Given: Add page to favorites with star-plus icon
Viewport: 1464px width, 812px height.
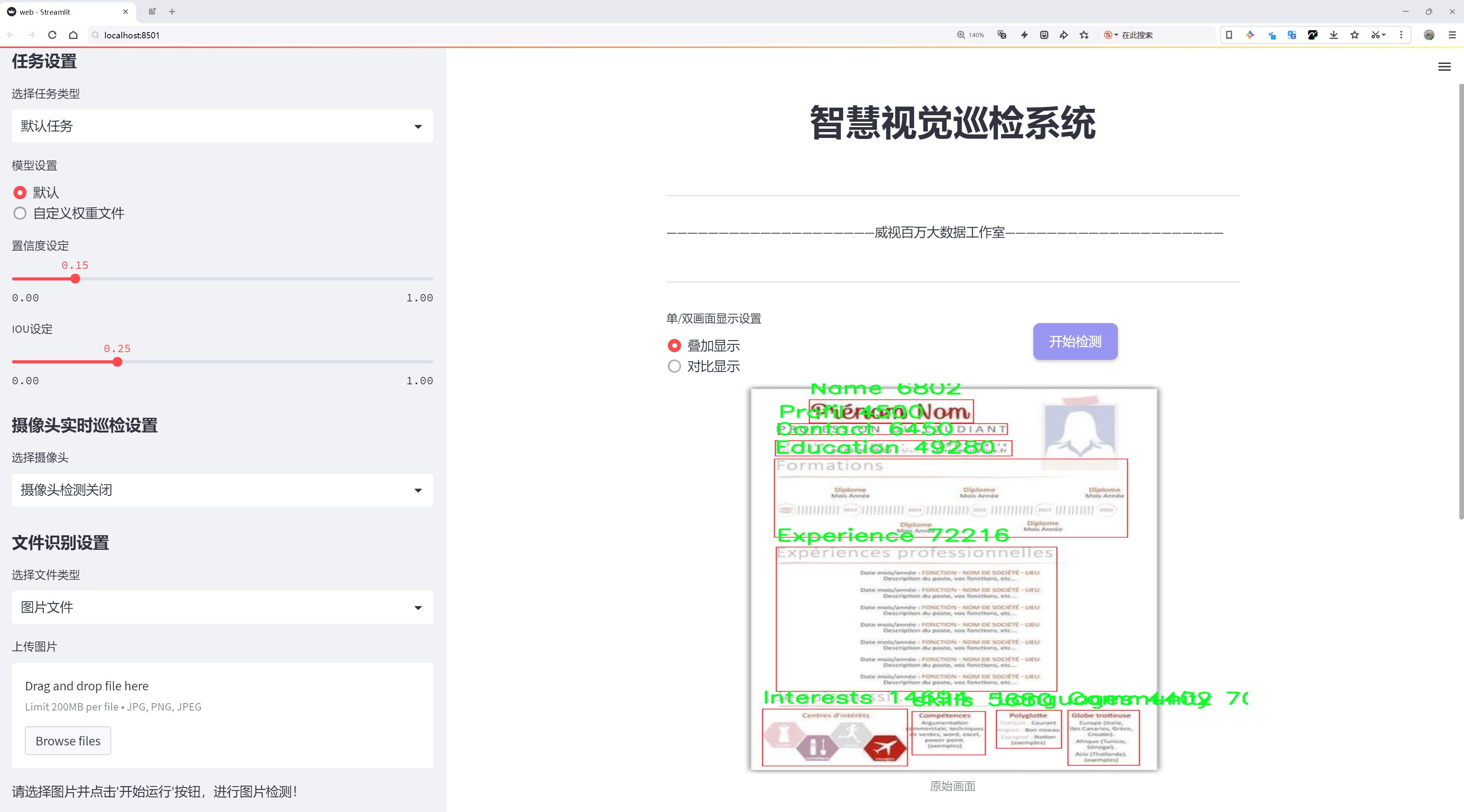Looking at the screenshot, I should 1085,35.
